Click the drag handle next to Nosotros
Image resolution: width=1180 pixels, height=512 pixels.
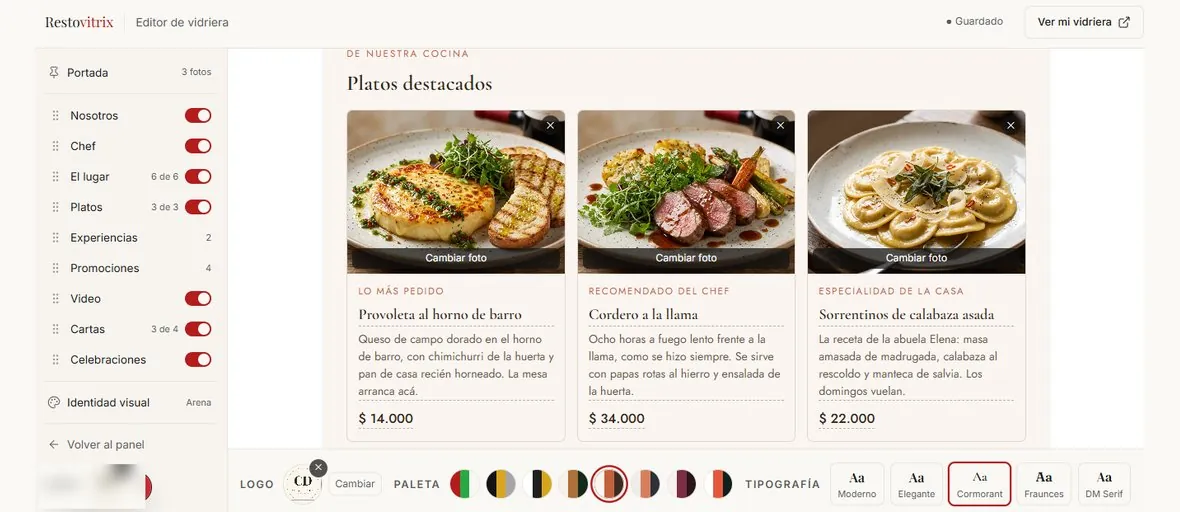point(55,116)
